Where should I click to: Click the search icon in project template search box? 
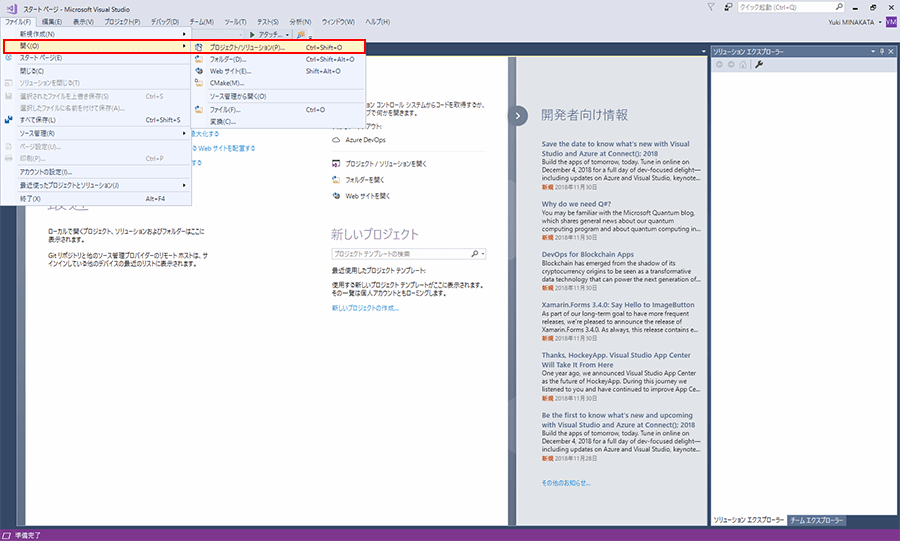point(475,254)
